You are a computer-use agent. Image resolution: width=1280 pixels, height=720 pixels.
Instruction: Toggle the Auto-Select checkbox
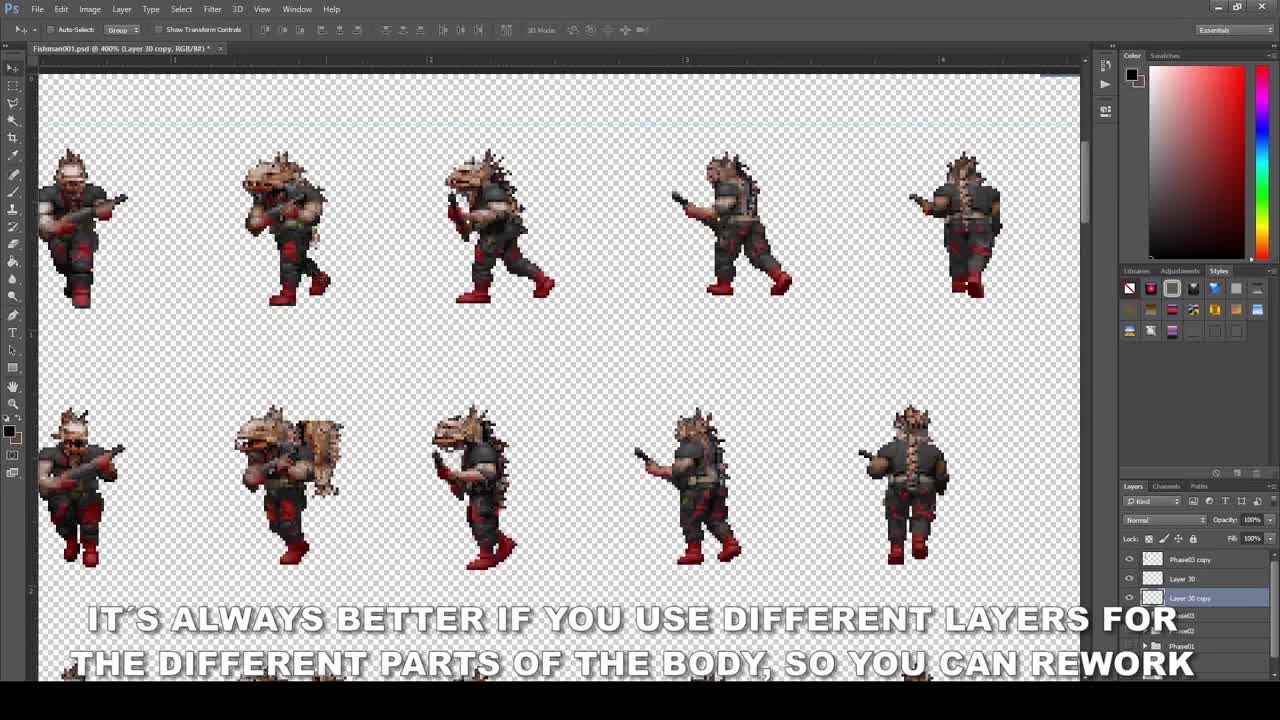coord(50,30)
